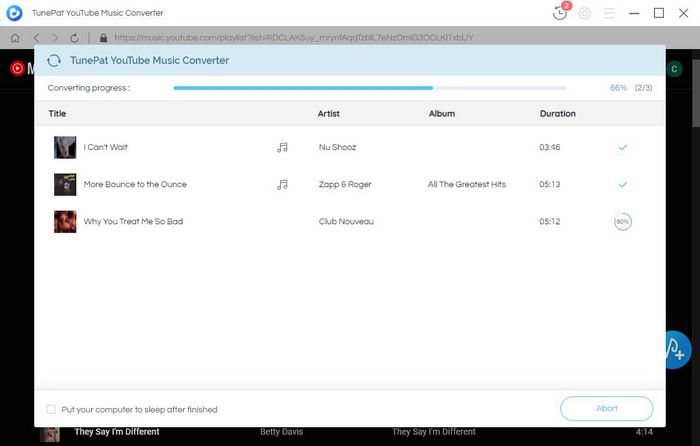Click the Duration column header
Viewport: 700px width, 446px height.
[x=558, y=114]
